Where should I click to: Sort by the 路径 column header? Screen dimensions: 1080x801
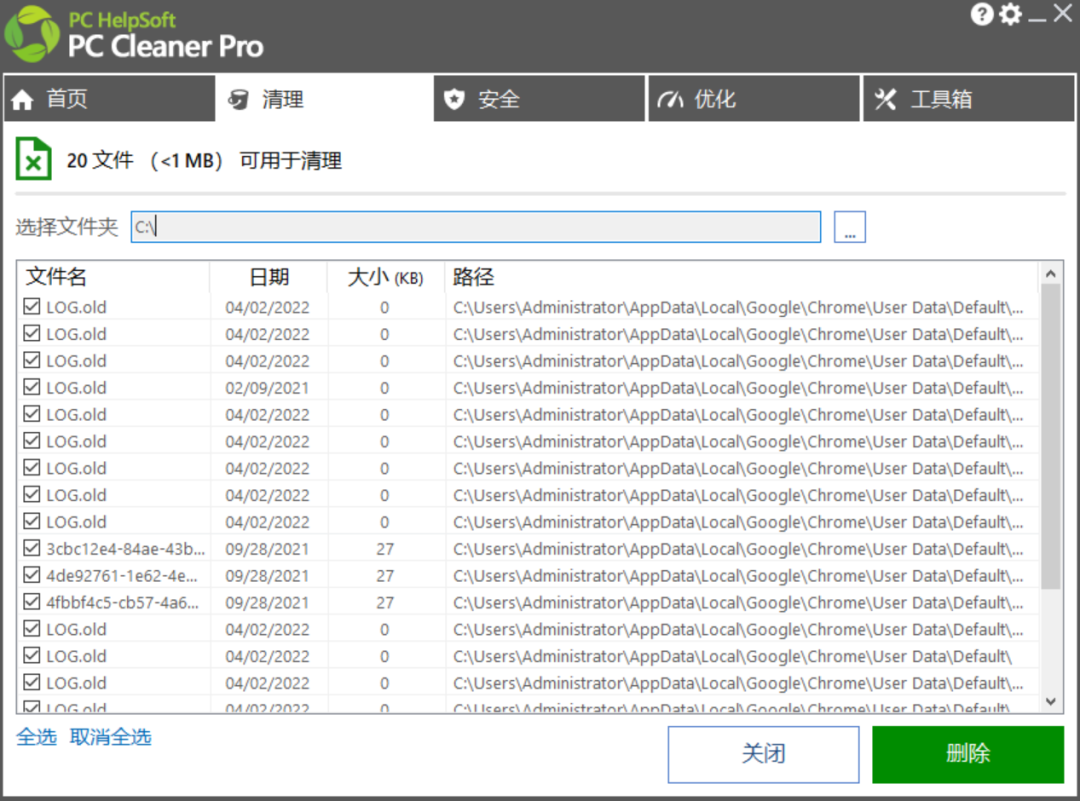coord(741,277)
